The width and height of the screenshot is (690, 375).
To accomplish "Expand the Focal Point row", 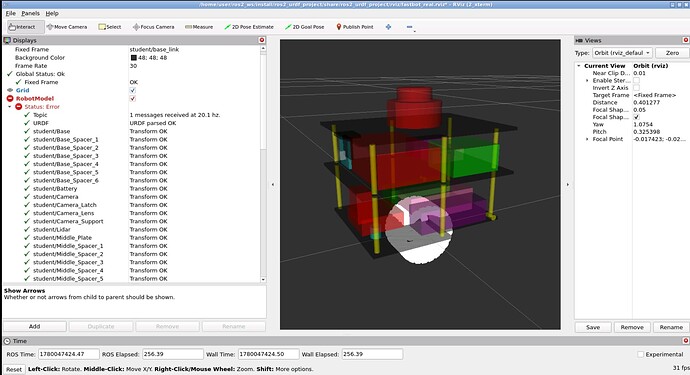I will pos(587,139).
